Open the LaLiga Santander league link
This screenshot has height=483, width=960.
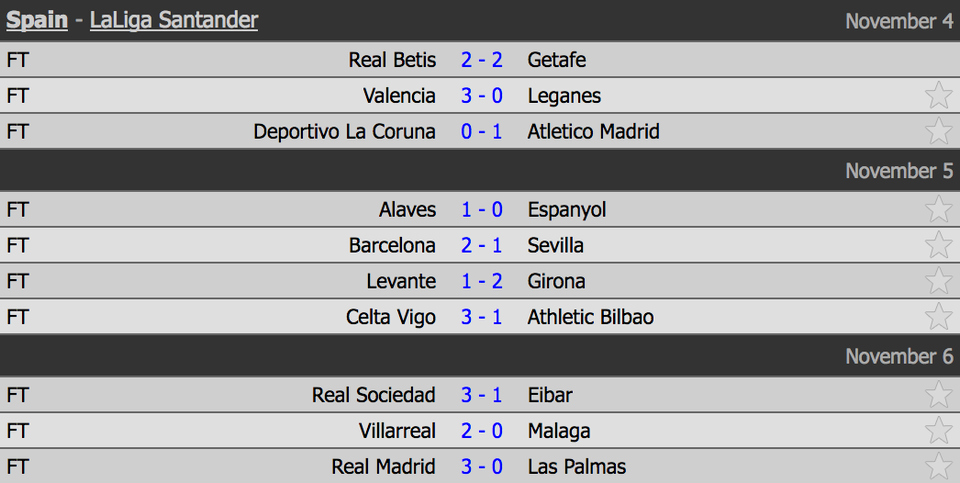174,20
